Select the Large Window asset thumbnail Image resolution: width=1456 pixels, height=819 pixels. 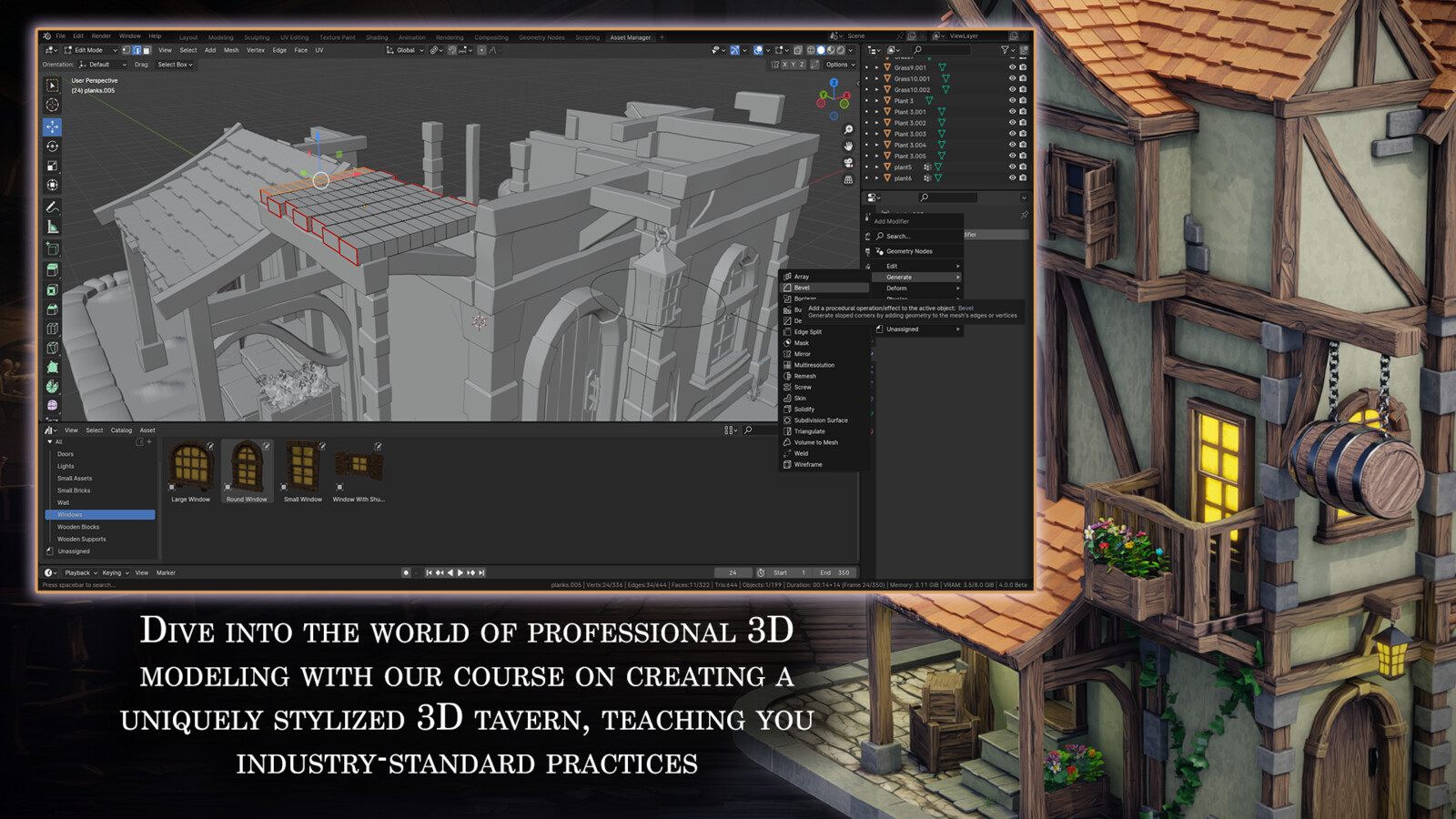tap(190, 466)
